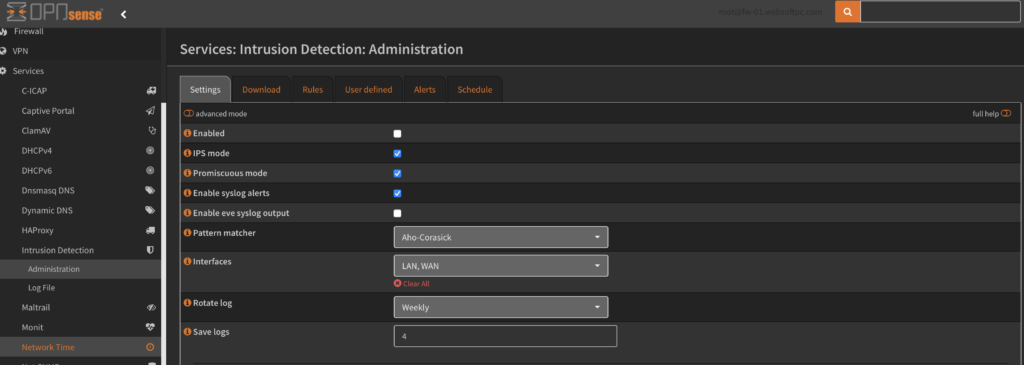The image size is (1024, 365).
Task: Click the DHCPv4 circle icon
Action: coord(150,151)
